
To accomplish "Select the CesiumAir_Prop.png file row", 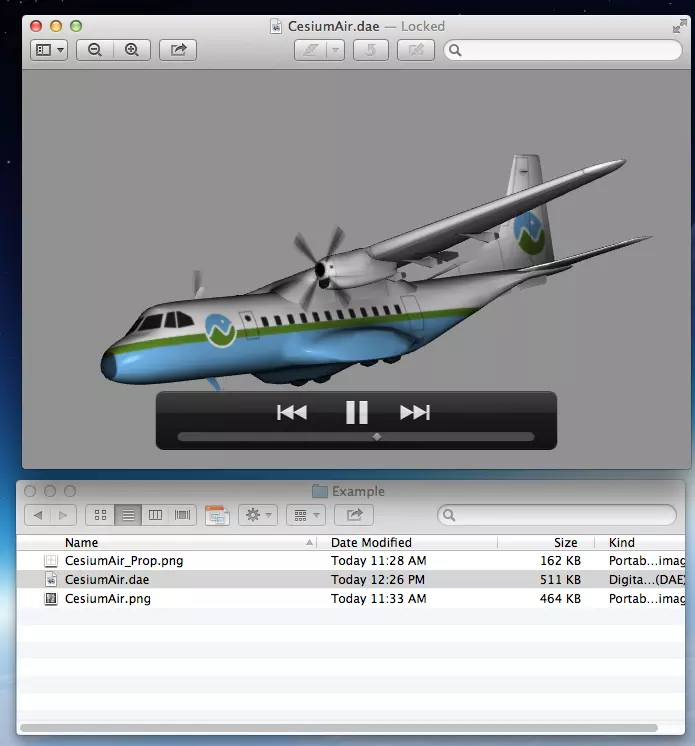I will [x=351, y=560].
